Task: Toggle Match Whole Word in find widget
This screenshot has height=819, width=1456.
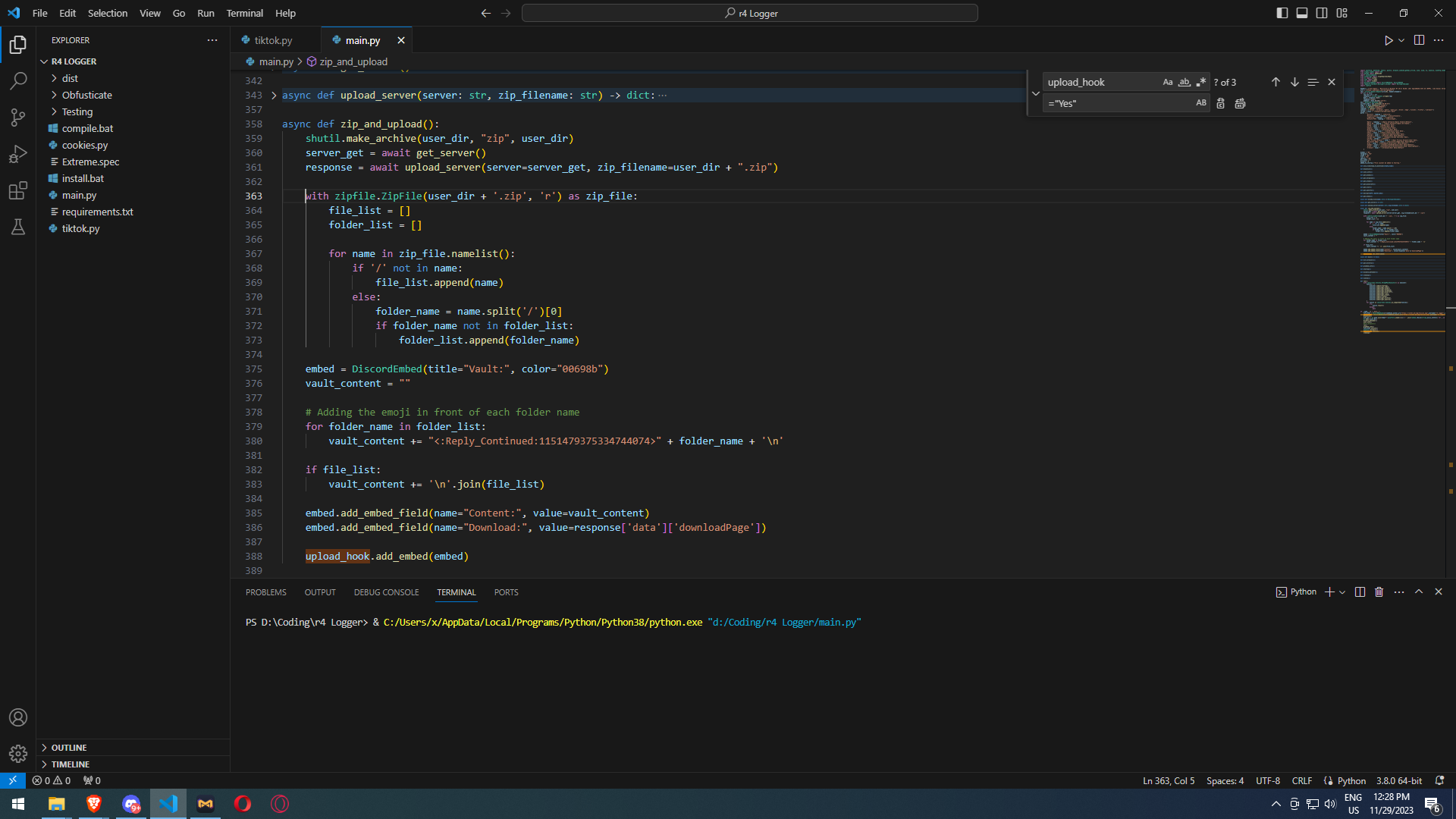Action: [1185, 82]
